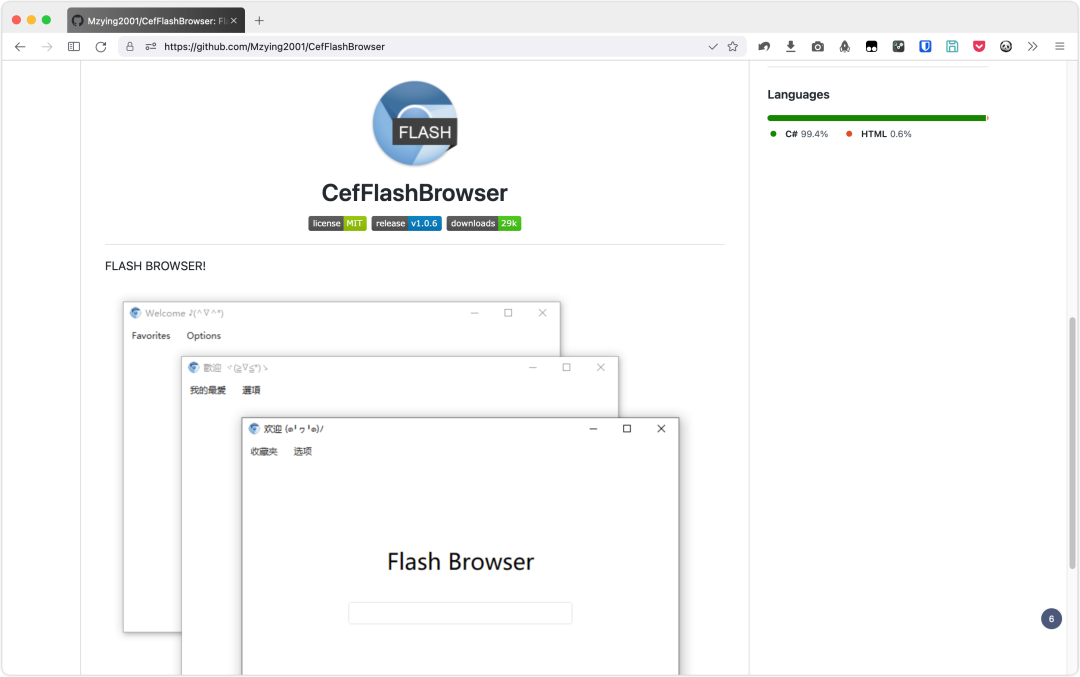Viewport: 1080px width, 677px height.
Task: Open site security lock information
Action: [129, 47]
